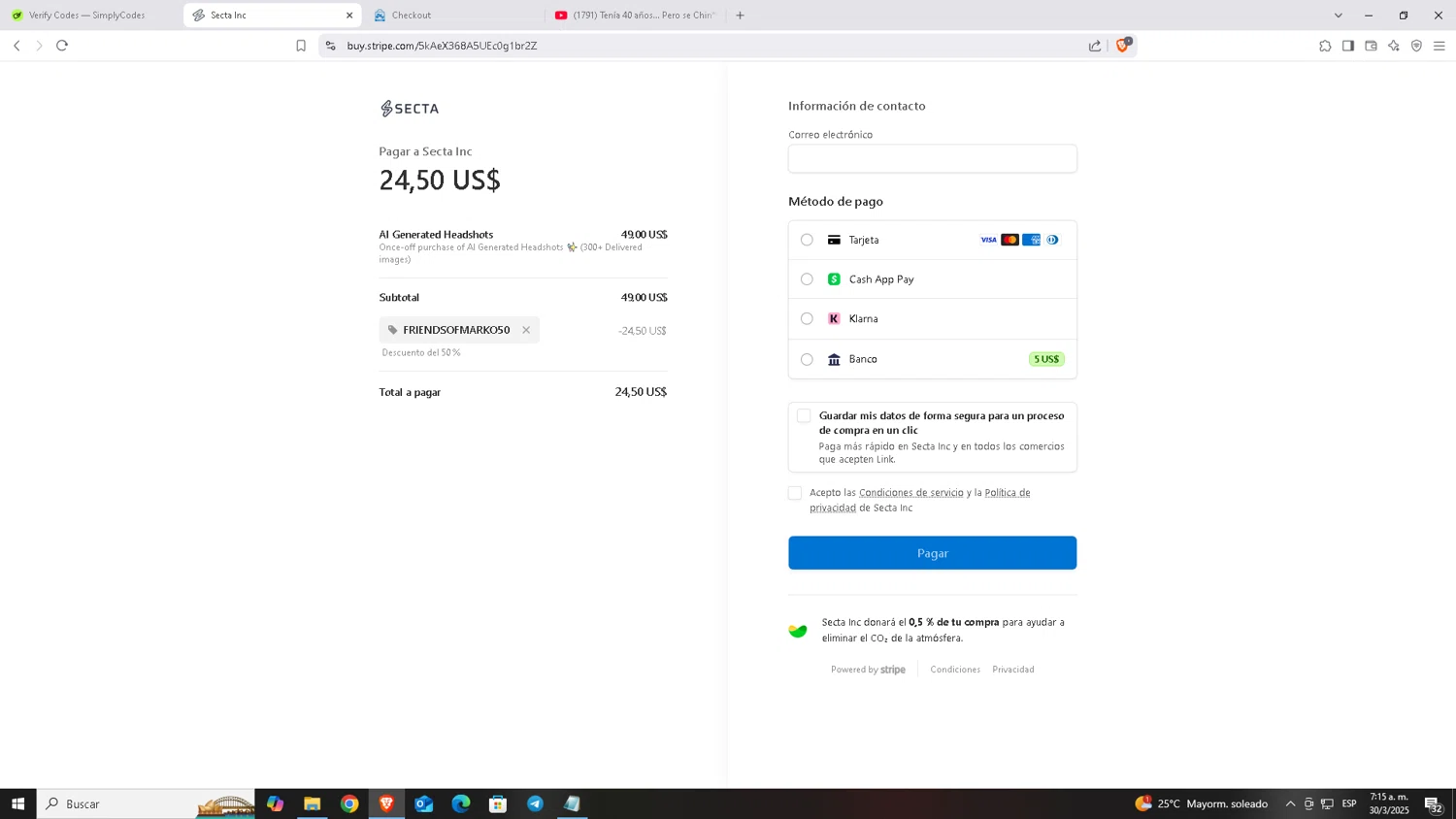Image resolution: width=1456 pixels, height=819 pixels.
Task: Open Brave VPN icon
Action: pos(1416,46)
